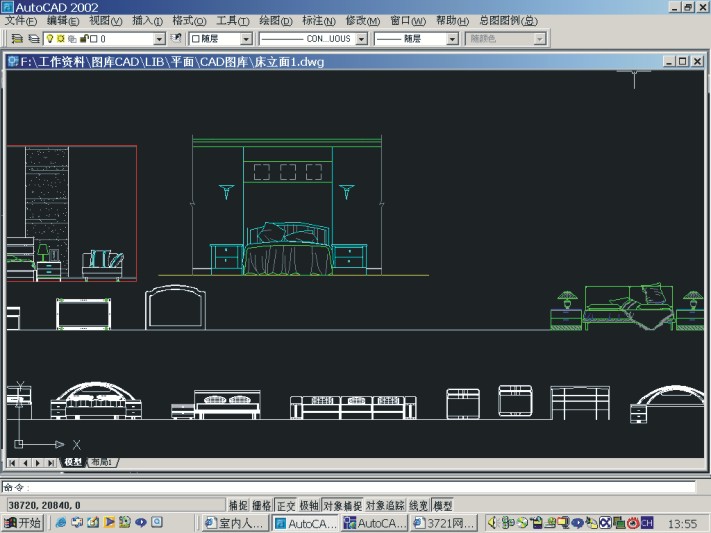Open the 绘图(D) menu
This screenshot has height=533, width=711.
click(276, 21)
